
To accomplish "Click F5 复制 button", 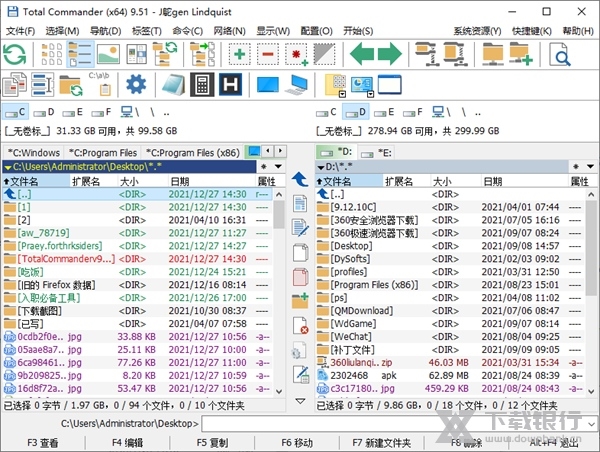I will point(212,443).
